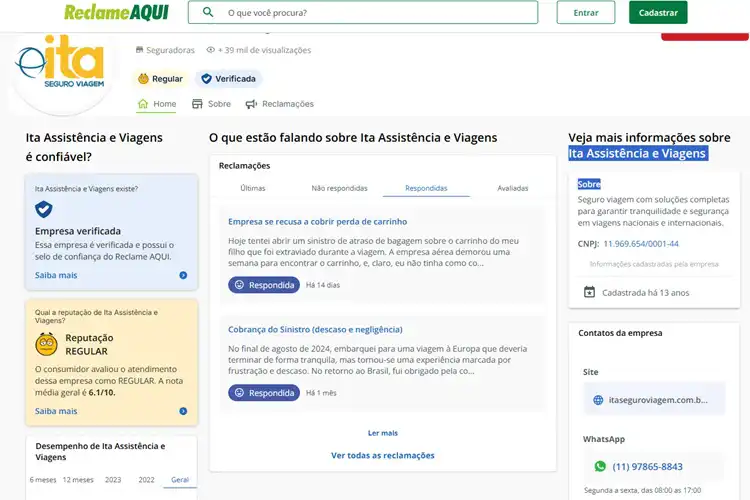
Task: Select the 12 meses performance tab
Action: tap(78, 479)
